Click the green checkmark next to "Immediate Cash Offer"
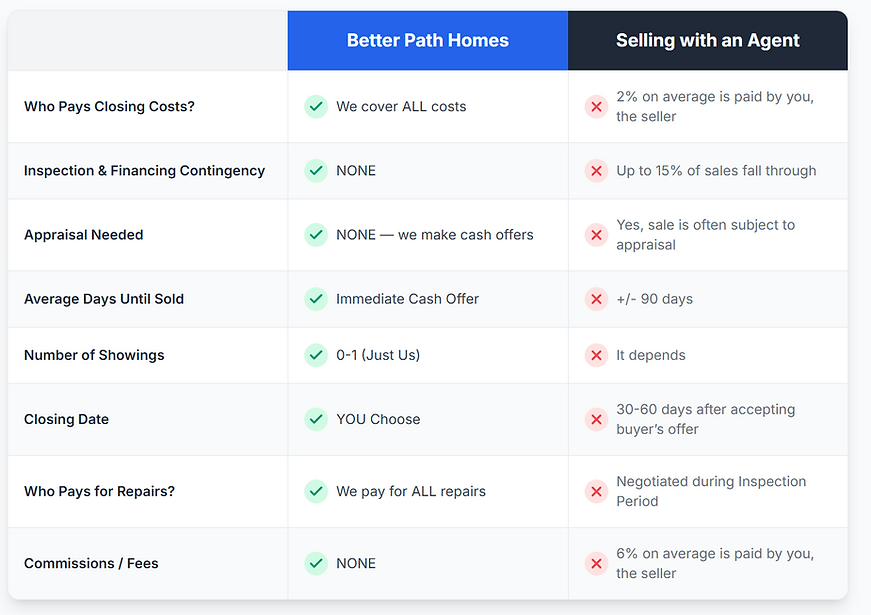This screenshot has height=615, width=871. pyautogui.click(x=316, y=298)
